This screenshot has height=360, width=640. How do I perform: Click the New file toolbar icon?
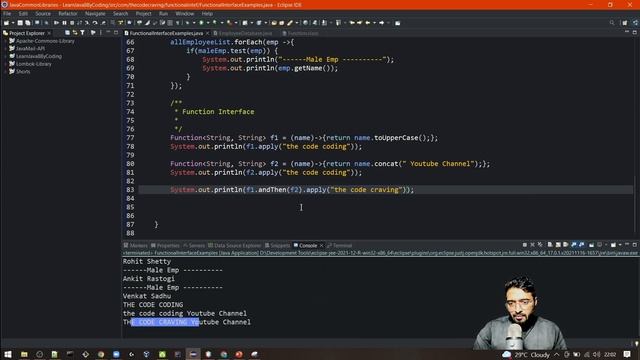pos(7,23)
